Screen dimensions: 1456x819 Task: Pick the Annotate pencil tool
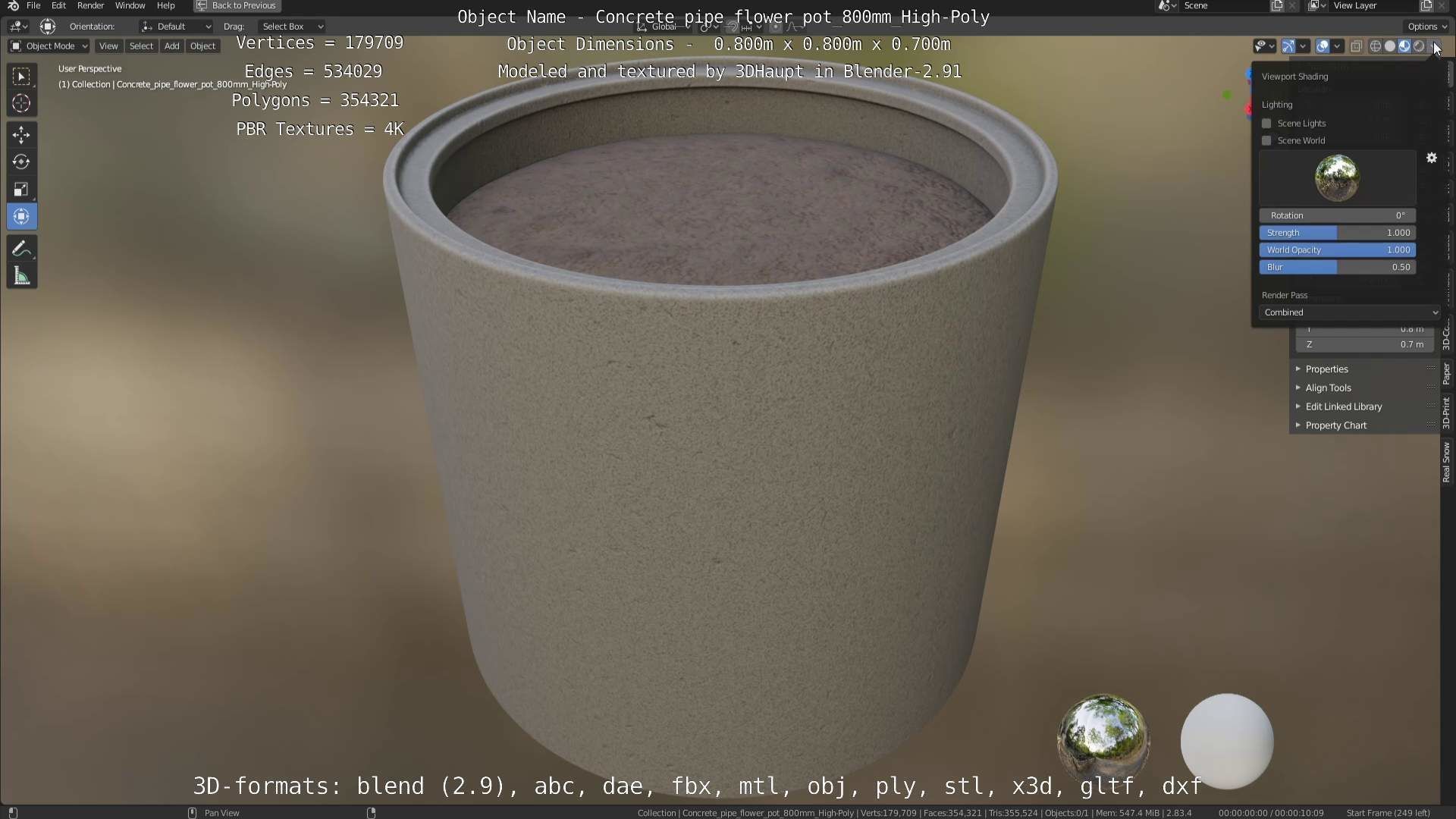point(21,249)
